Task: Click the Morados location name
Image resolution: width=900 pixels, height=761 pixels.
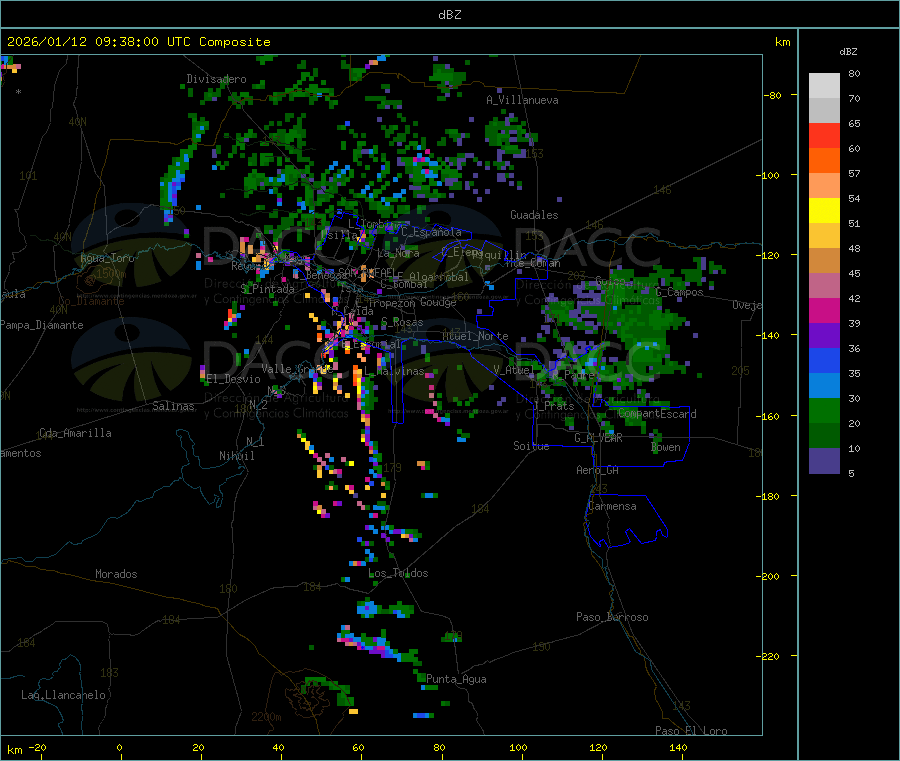Action: [116, 574]
